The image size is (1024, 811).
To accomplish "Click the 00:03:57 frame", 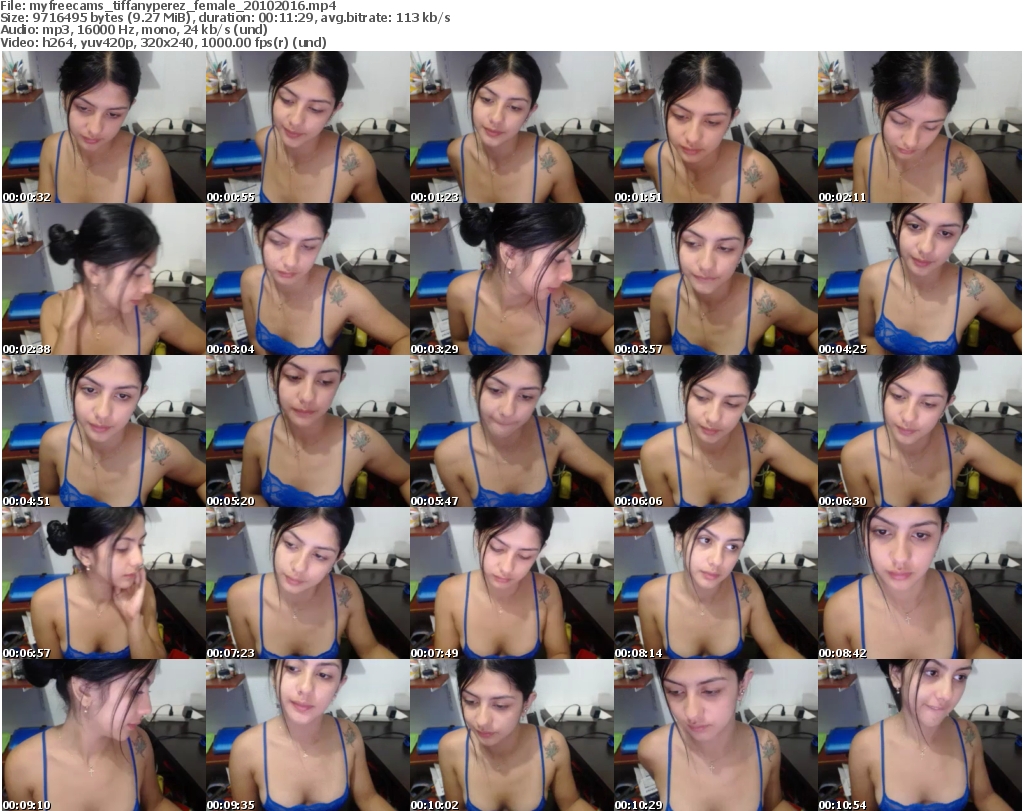I will pos(716,279).
